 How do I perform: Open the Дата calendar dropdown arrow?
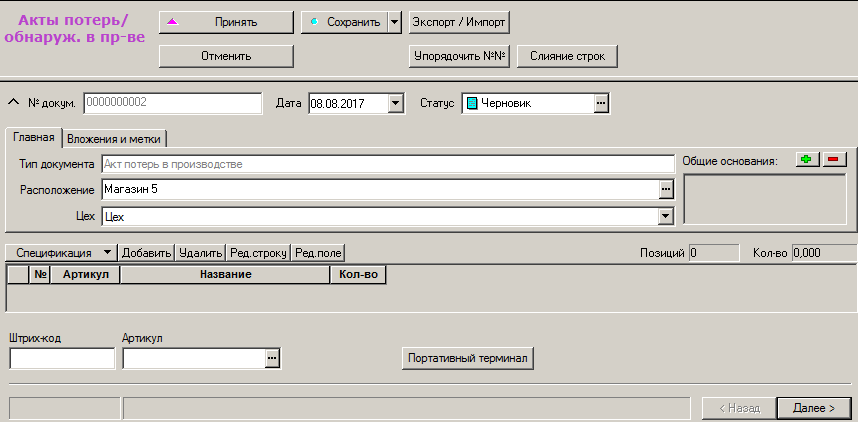396,103
